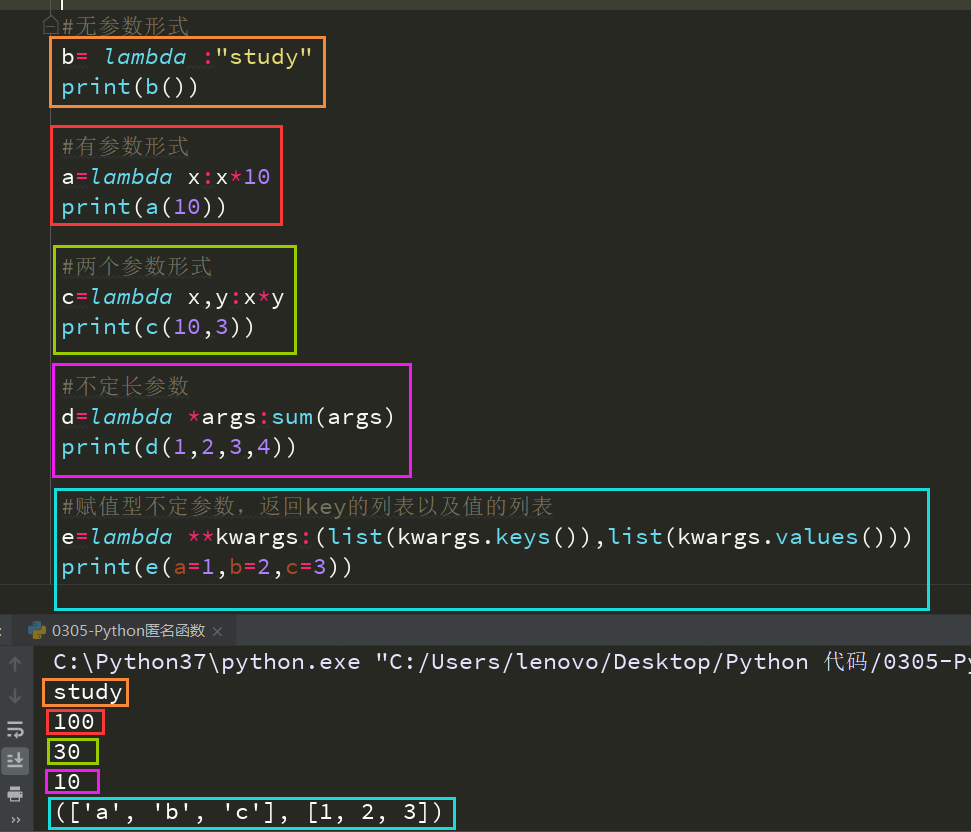Click the up arrow in the run console toolbar
The width and height of the screenshot is (971, 832).
coord(15,664)
